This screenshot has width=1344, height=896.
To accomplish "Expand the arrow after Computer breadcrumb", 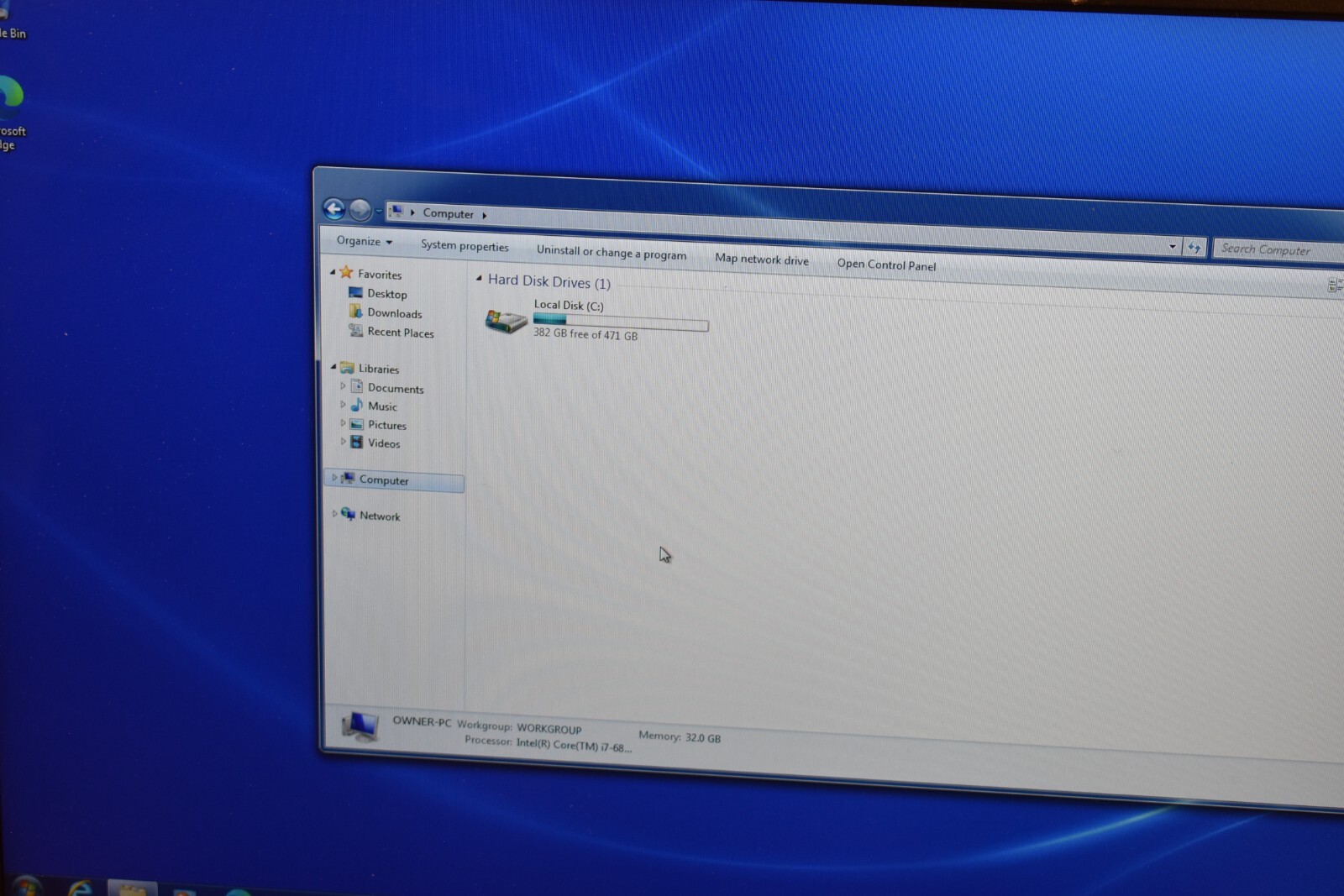I will [485, 215].
